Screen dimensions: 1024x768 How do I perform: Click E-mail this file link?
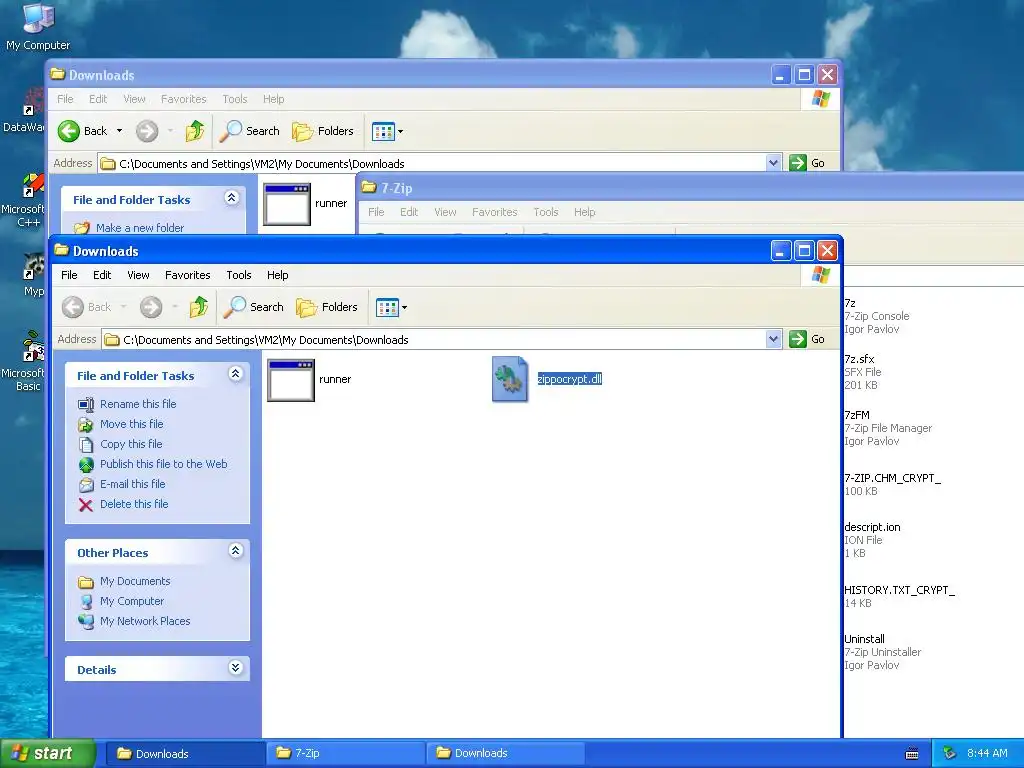coord(133,484)
